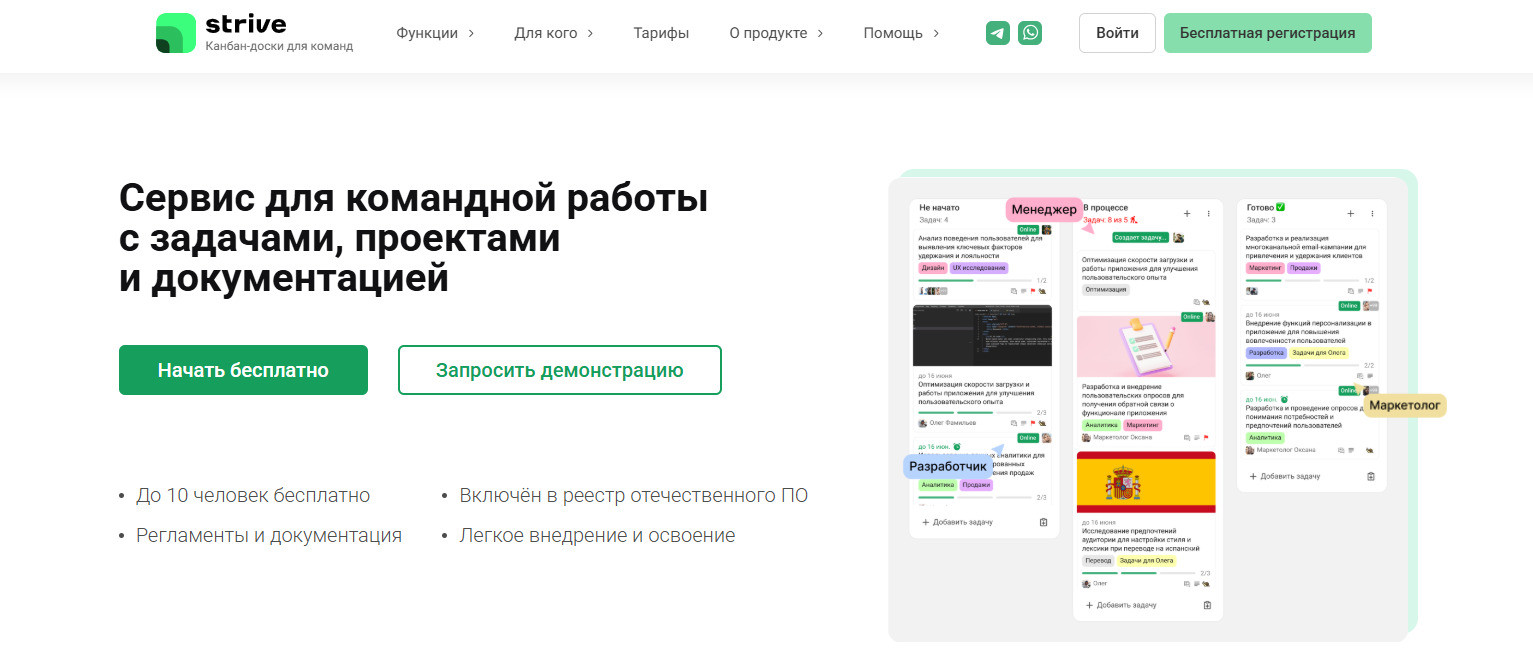The image size is (1533, 672).
Task: Expand the chevron next to О продукте
Action: tap(820, 33)
